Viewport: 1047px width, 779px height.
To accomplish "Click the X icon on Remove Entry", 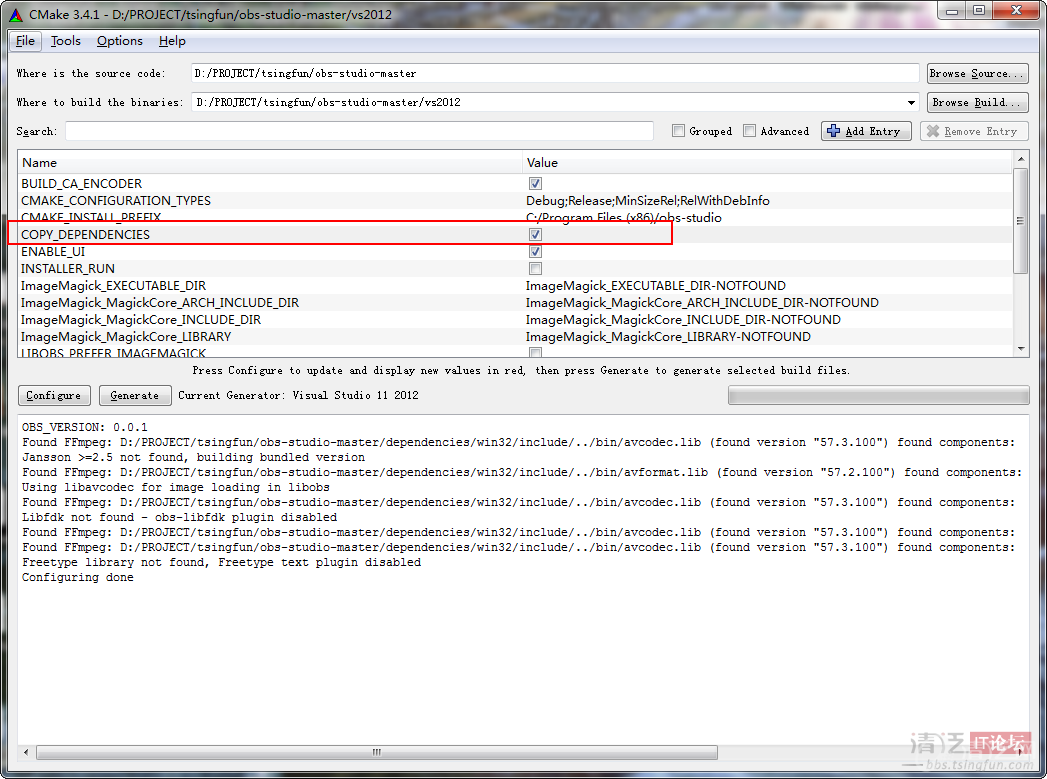I will tap(933, 131).
